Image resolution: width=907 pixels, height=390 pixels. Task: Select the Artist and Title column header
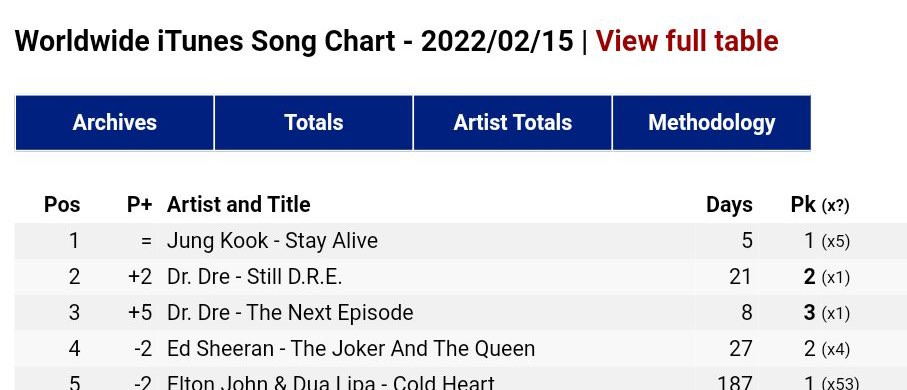[238, 205]
